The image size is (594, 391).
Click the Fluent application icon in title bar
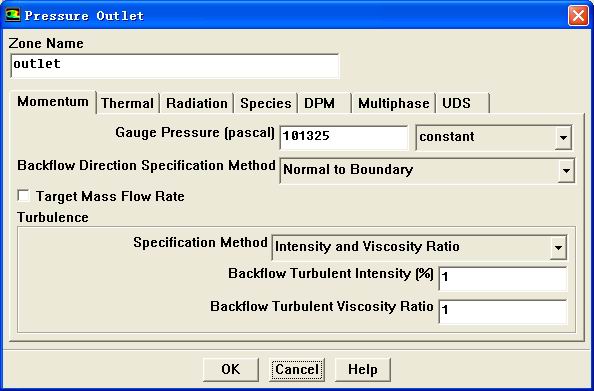point(13,15)
